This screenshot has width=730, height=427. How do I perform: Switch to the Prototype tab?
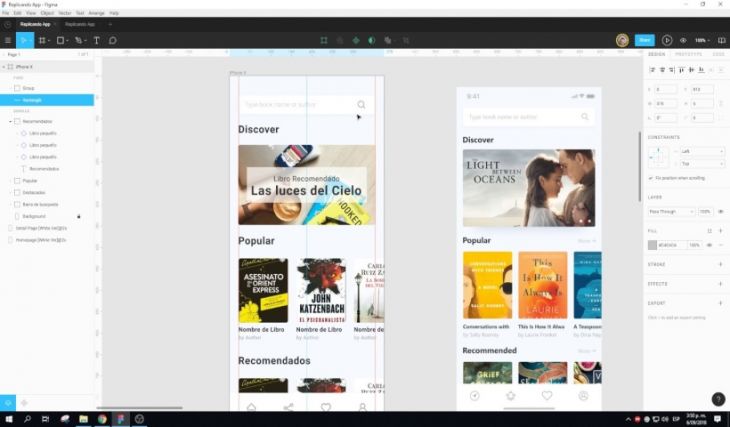[688, 54]
